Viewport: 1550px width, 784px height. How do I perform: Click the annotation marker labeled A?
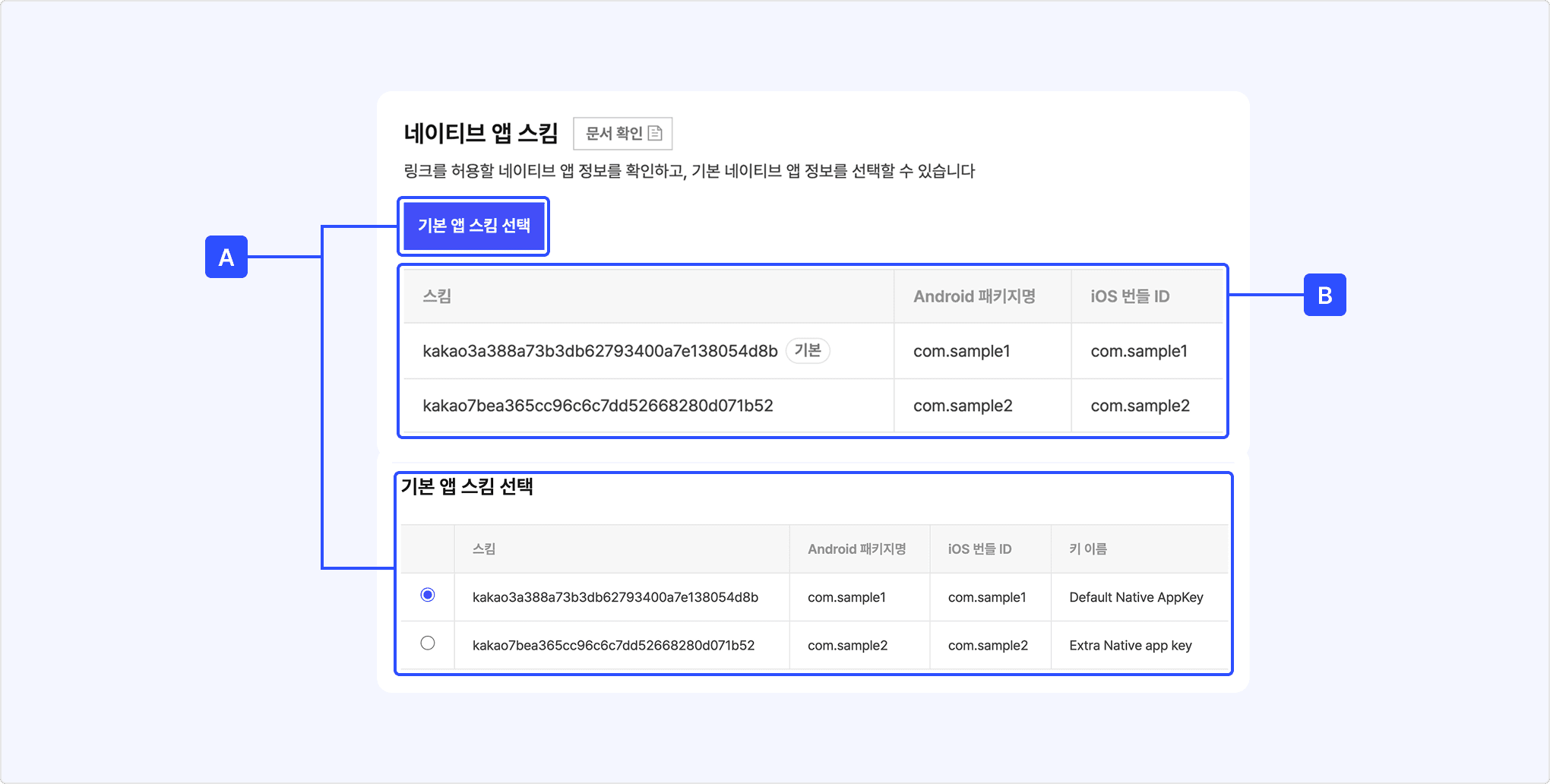click(x=226, y=258)
